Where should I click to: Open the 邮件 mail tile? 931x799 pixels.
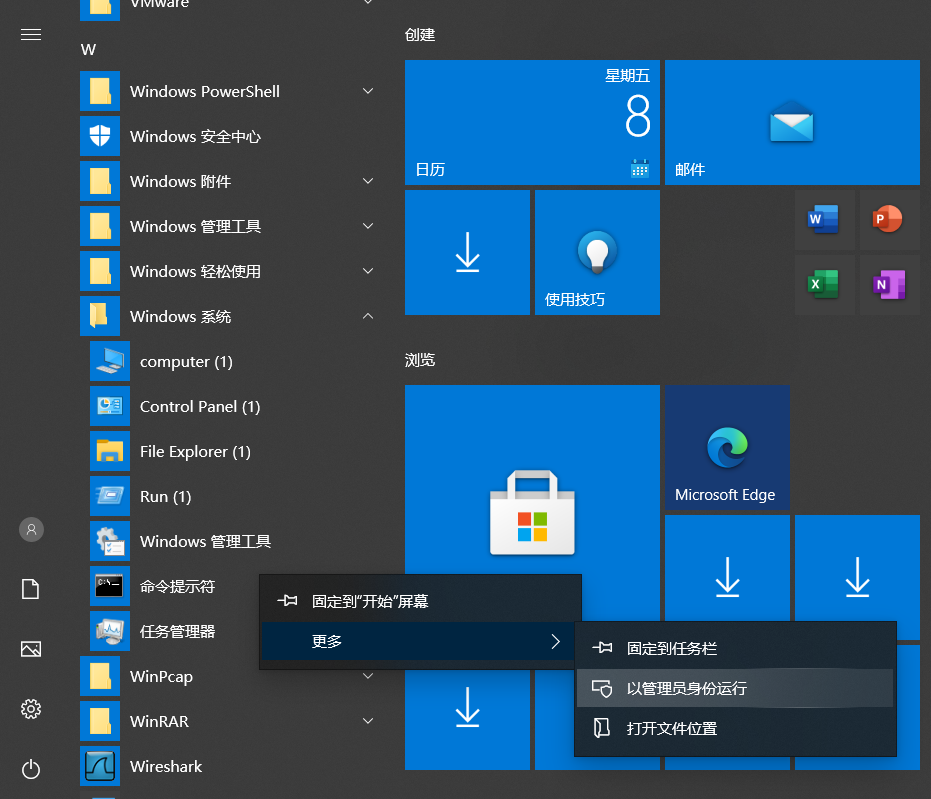pyautogui.click(x=792, y=122)
